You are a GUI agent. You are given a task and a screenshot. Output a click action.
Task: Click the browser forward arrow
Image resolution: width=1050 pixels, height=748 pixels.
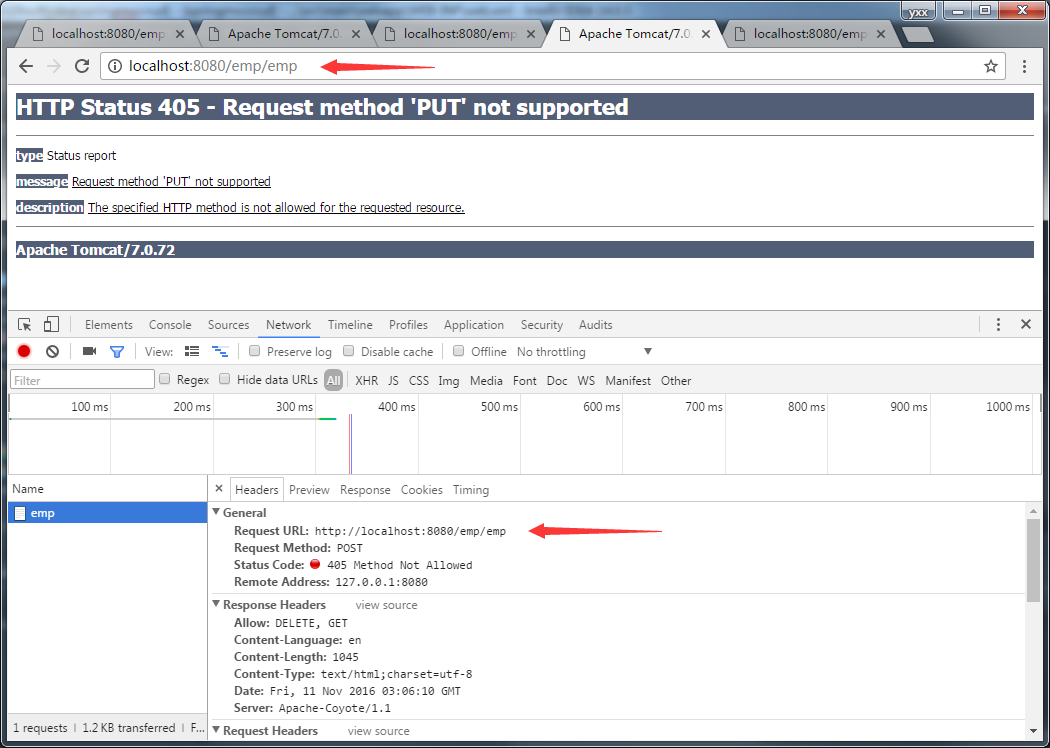(x=54, y=66)
